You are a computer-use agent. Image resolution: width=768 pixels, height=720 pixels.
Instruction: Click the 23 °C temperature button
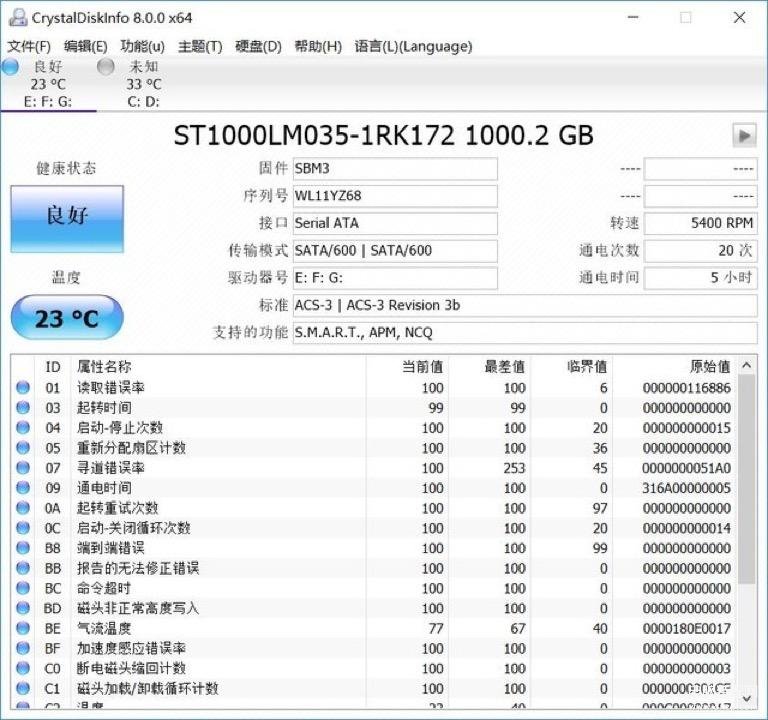point(67,318)
